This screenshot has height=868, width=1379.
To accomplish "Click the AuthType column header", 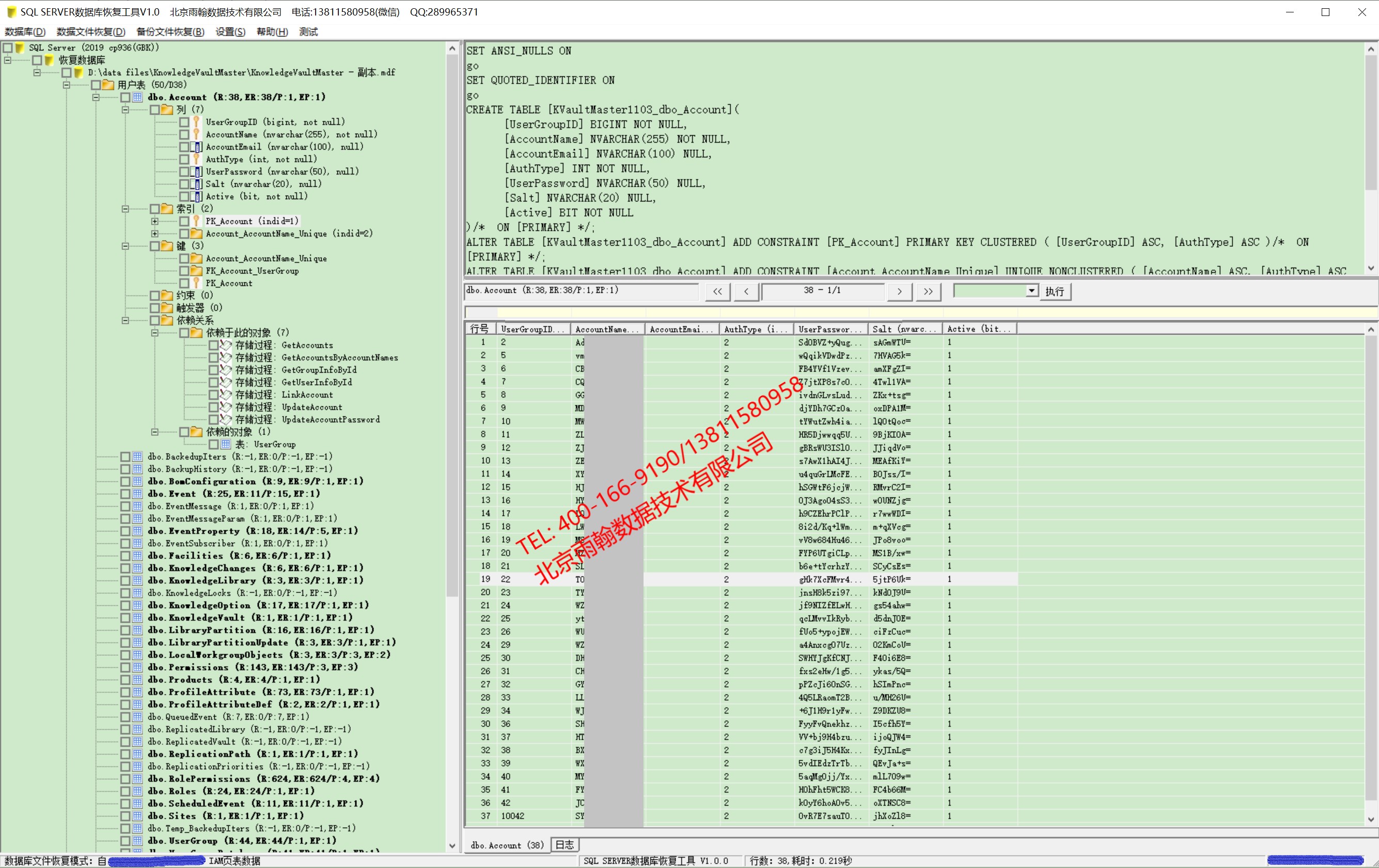I will [756, 329].
